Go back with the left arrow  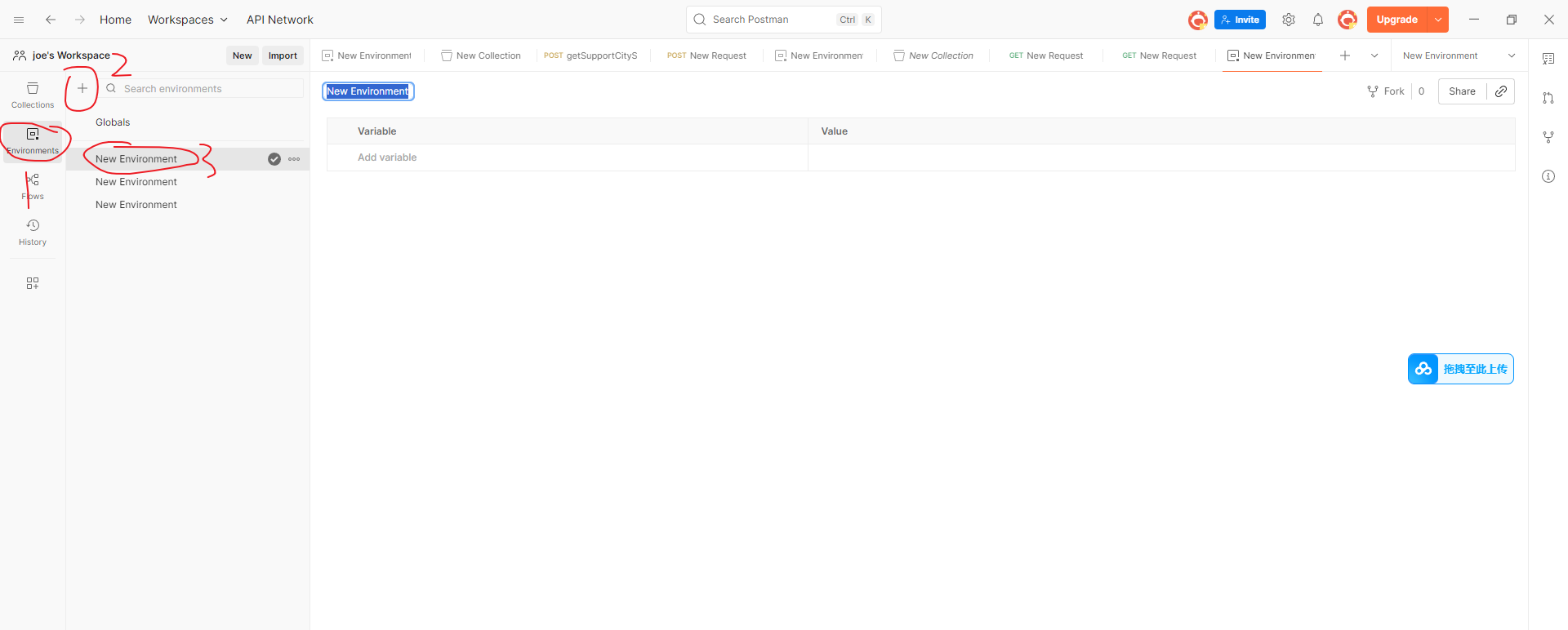(x=51, y=20)
